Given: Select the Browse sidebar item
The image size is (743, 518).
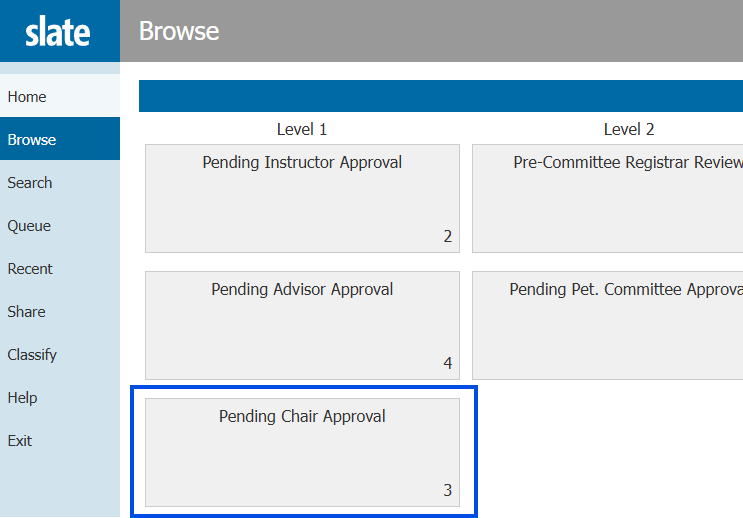Looking at the screenshot, I should coord(32,140).
